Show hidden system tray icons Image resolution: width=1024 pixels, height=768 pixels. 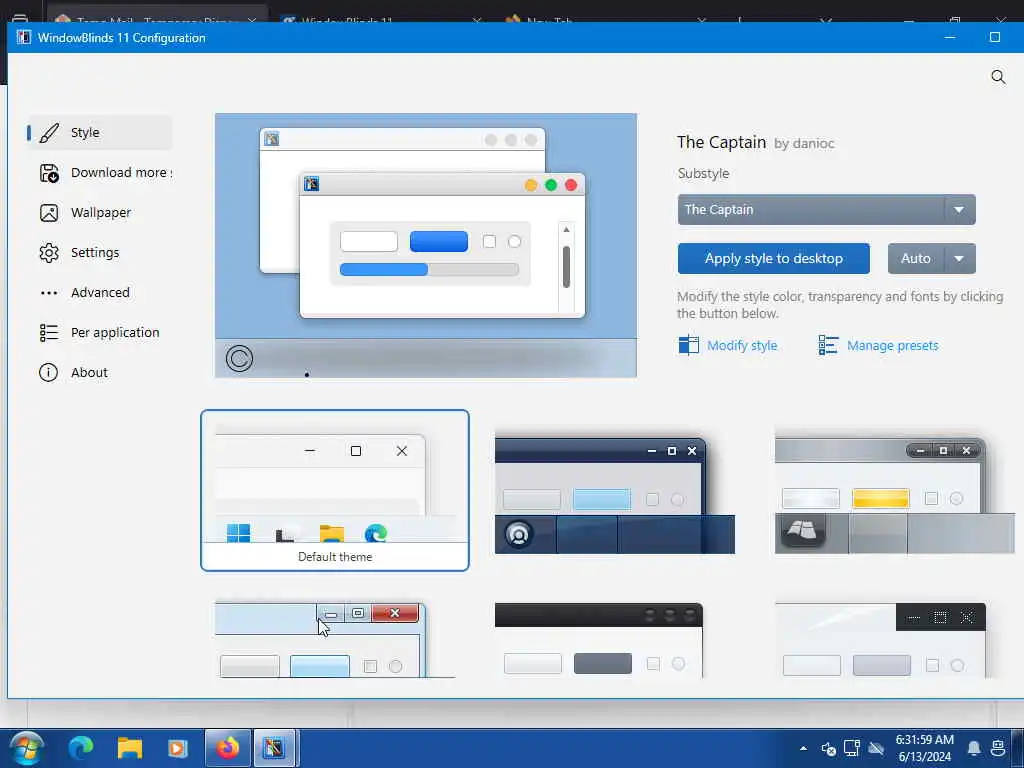[804, 748]
